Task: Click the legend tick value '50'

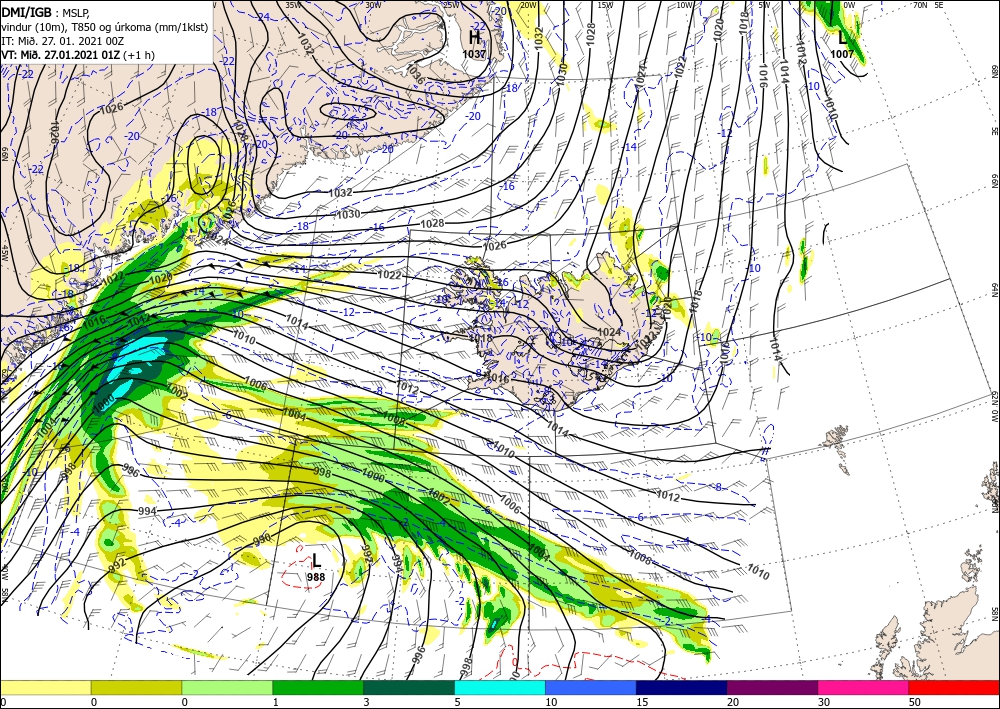Action: [x=915, y=702]
